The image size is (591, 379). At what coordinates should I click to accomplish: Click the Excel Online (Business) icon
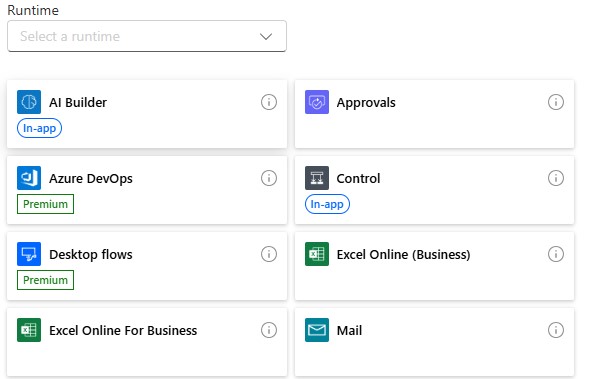click(x=317, y=254)
